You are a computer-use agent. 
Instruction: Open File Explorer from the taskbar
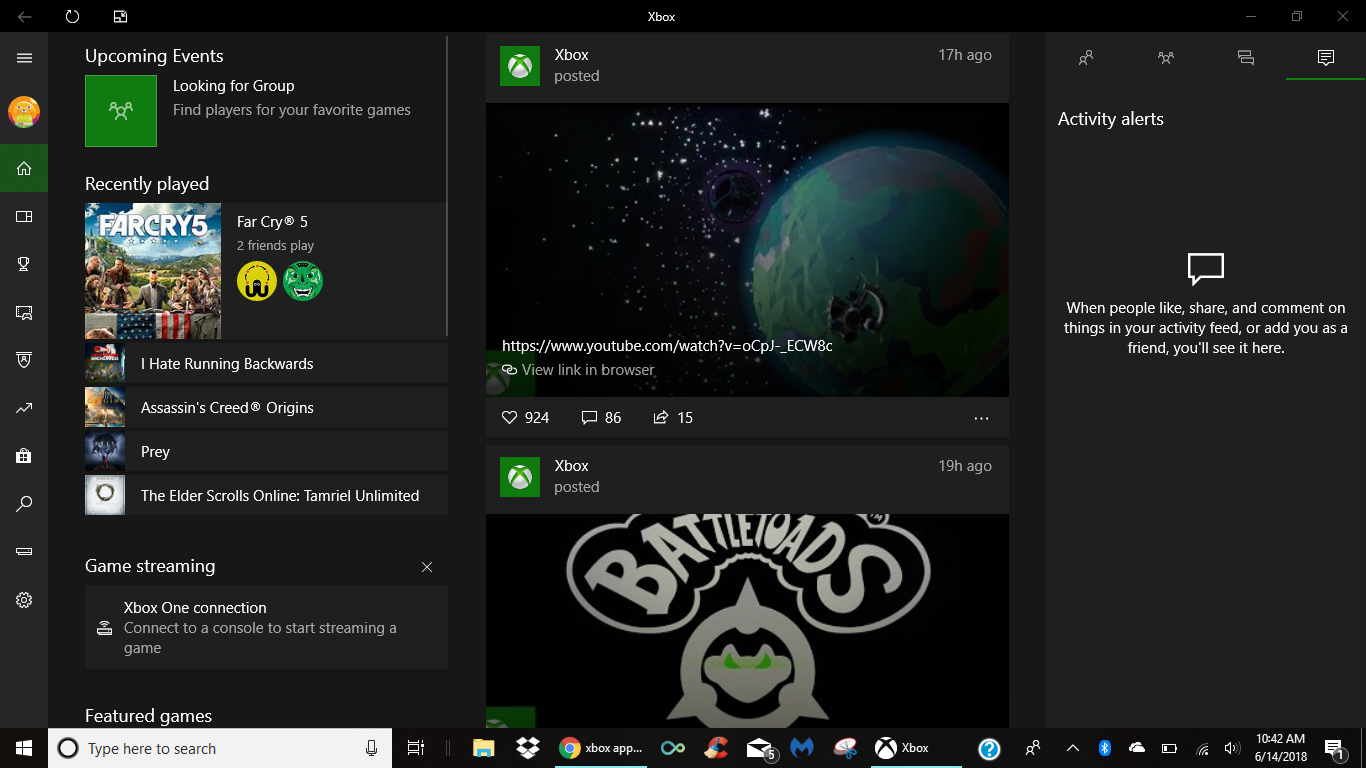pos(483,748)
